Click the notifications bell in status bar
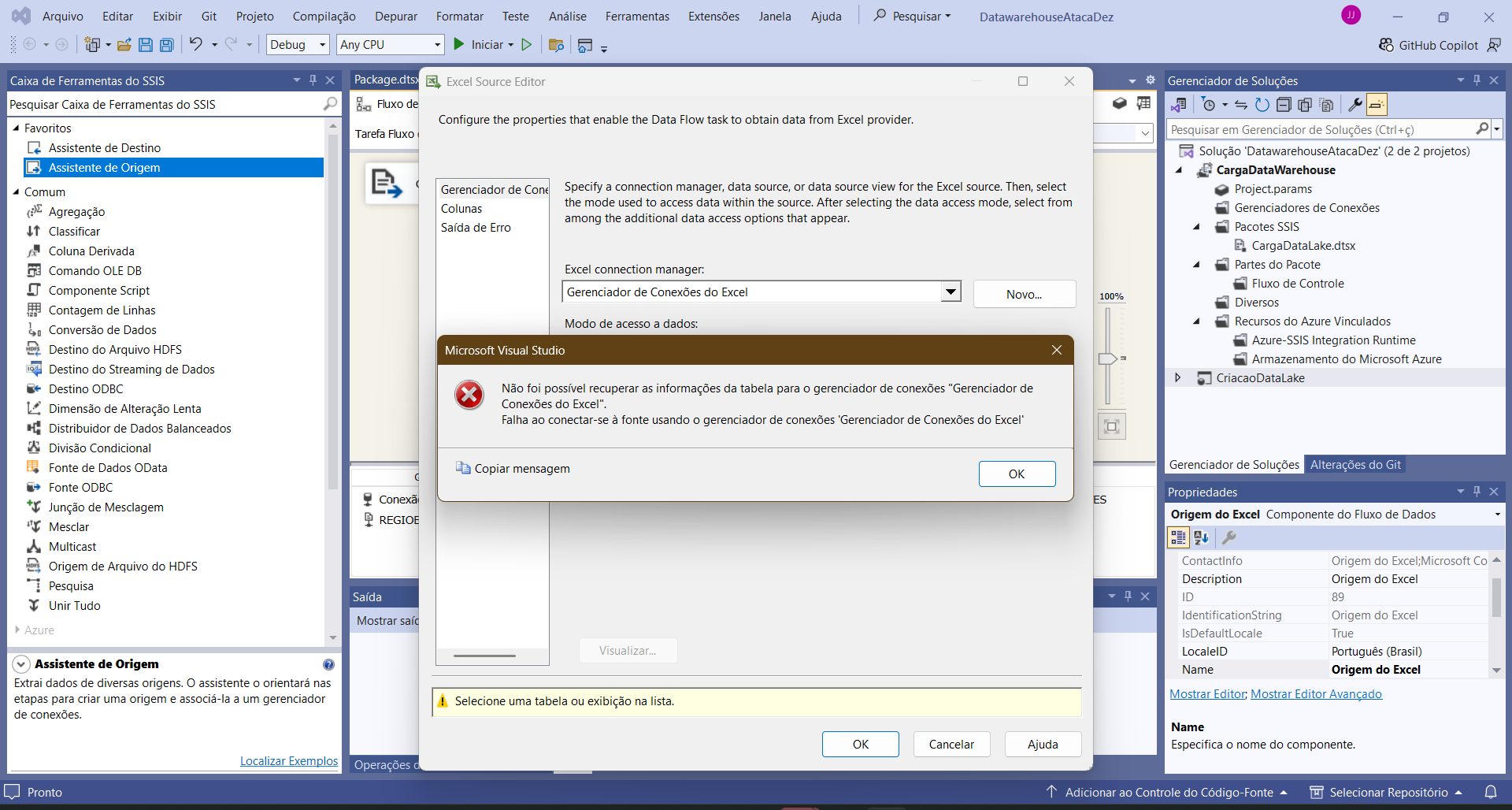This screenshot has width=1512, height=810. click(x=1491, y=792)
